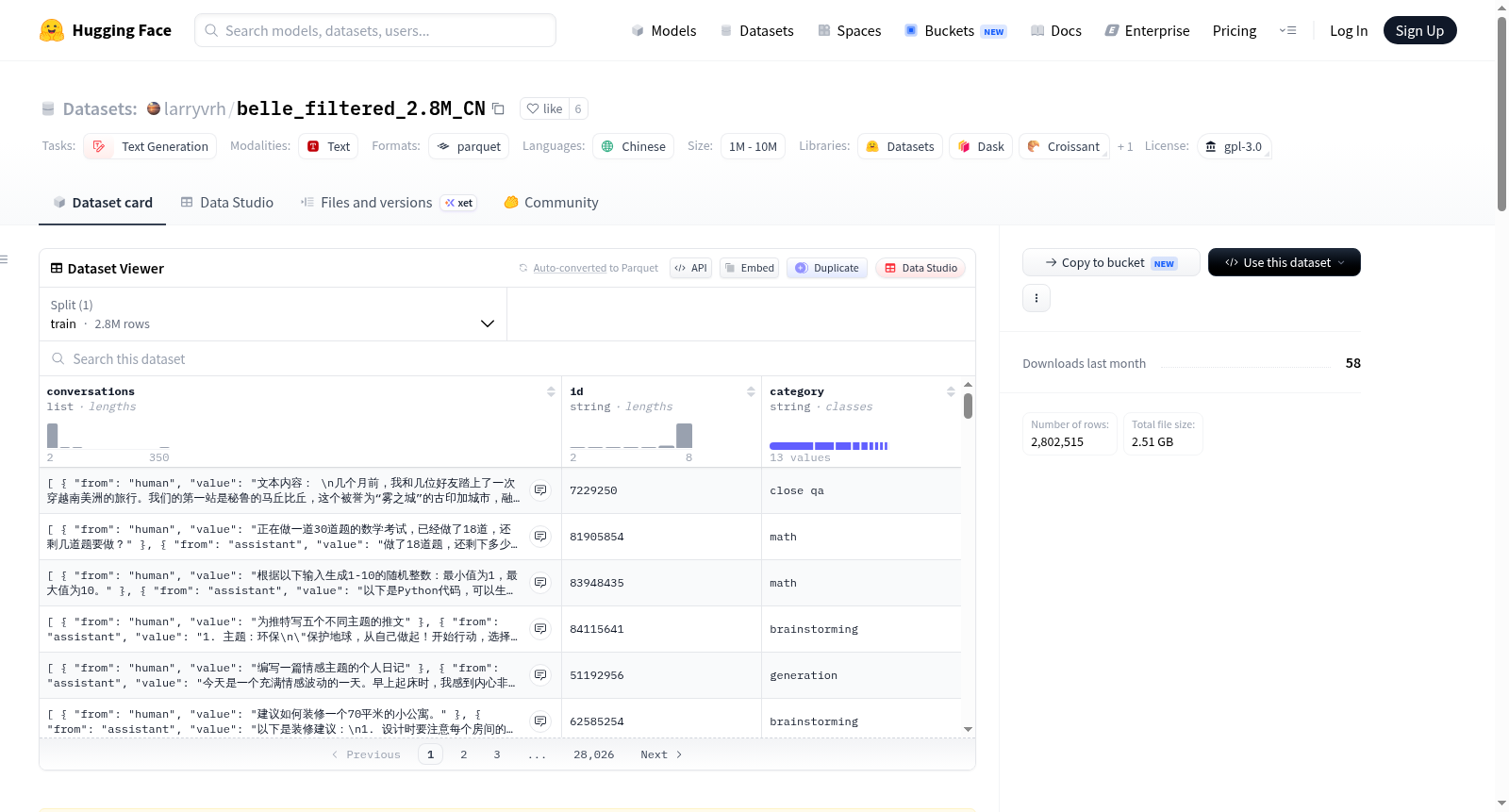Sort the conversations column
Image resolution: width=1509 pixels, height=812 pixels.
tap(551, 391)
